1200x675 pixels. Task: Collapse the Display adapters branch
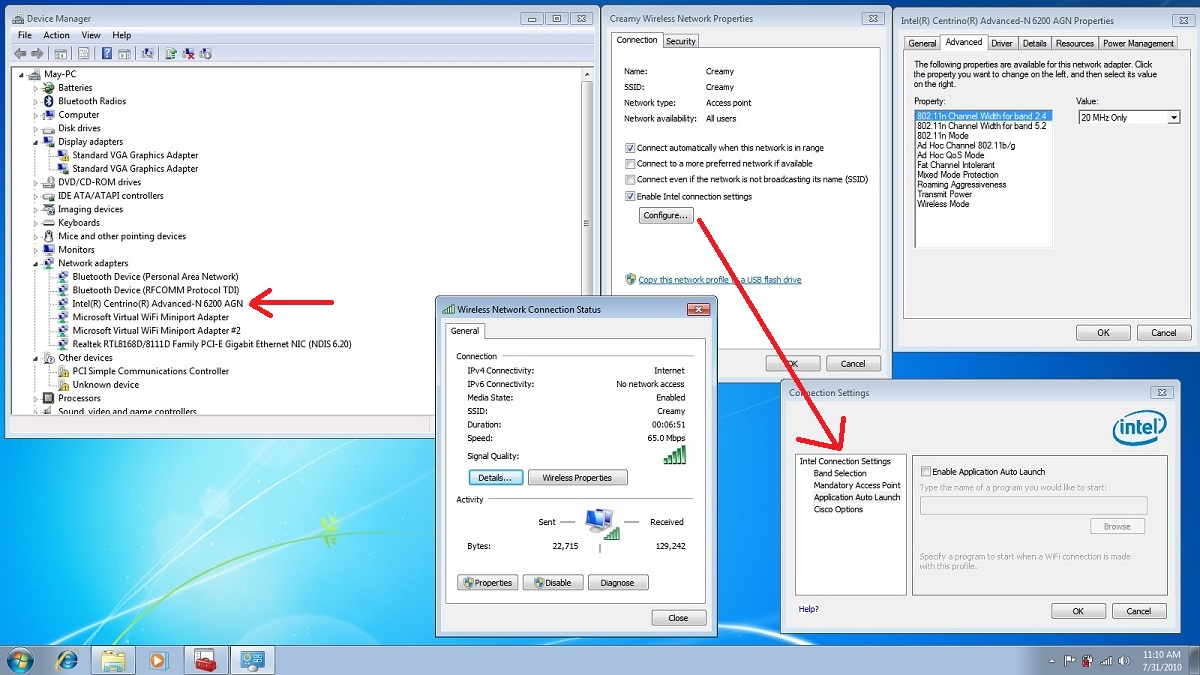(37, 142)
